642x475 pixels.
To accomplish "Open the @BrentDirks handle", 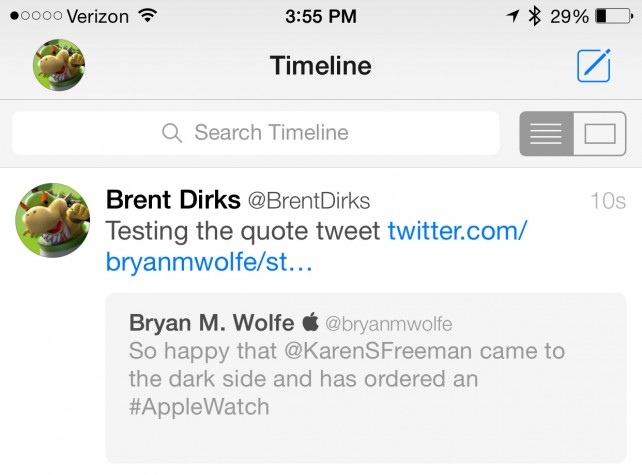I will coord(309,201).
